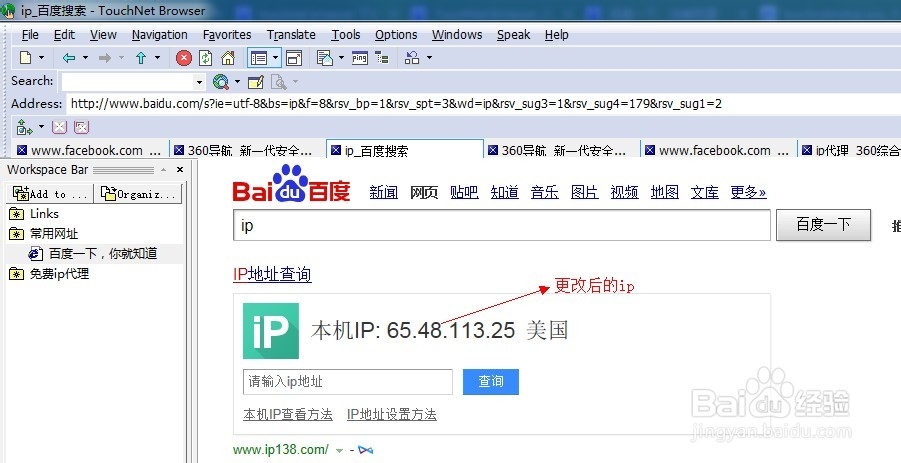The image size is (901, 463).
Task: Open the Options menu
Action: [x=396, y=34]
